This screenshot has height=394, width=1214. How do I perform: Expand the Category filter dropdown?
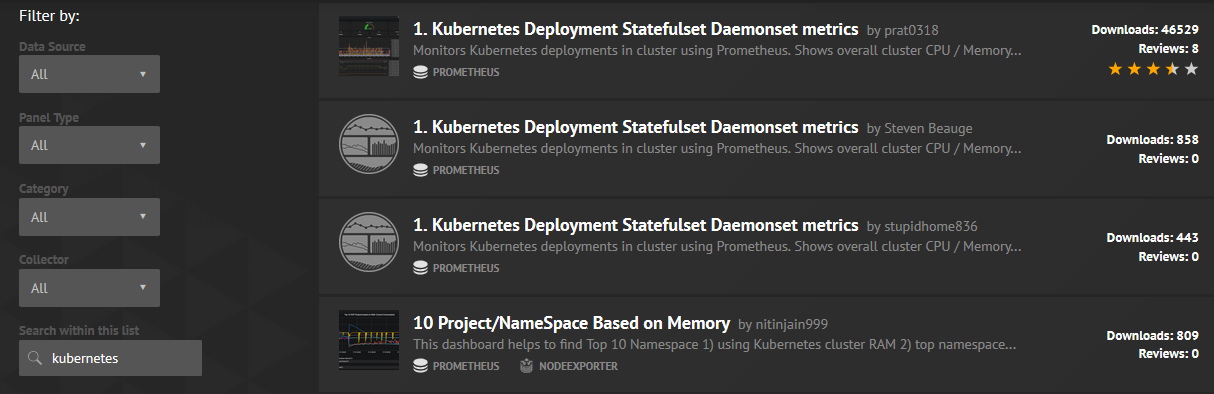coord(89,216)
